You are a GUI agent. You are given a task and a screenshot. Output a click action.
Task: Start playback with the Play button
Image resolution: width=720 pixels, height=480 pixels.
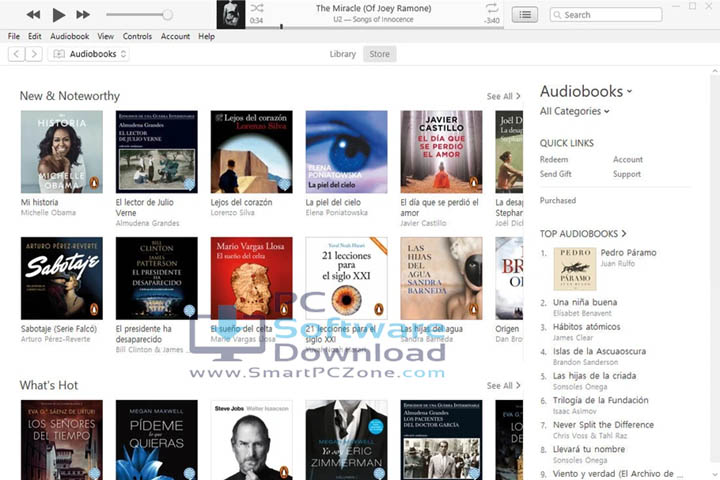(x=58, y=15)
